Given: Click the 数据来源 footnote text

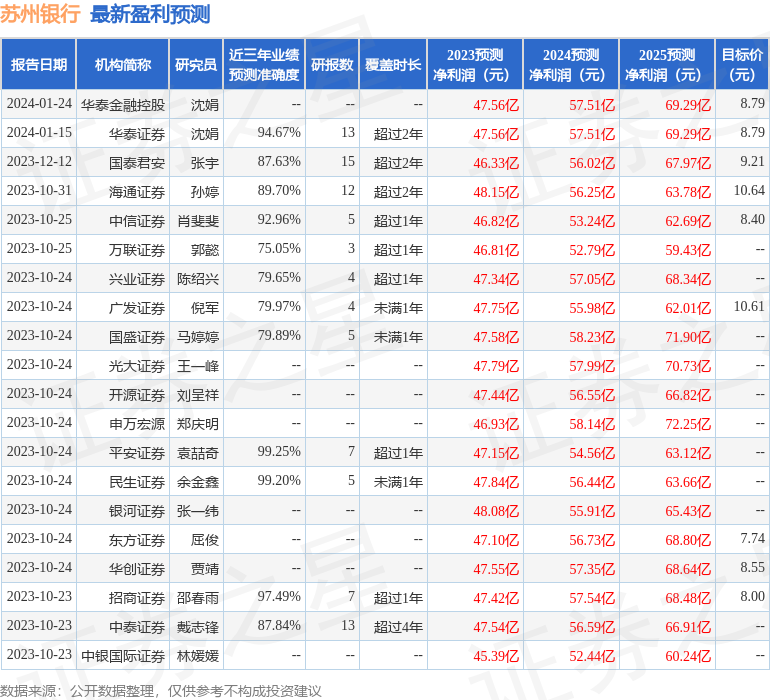Looking at the screenshot, I should [161, 691].
